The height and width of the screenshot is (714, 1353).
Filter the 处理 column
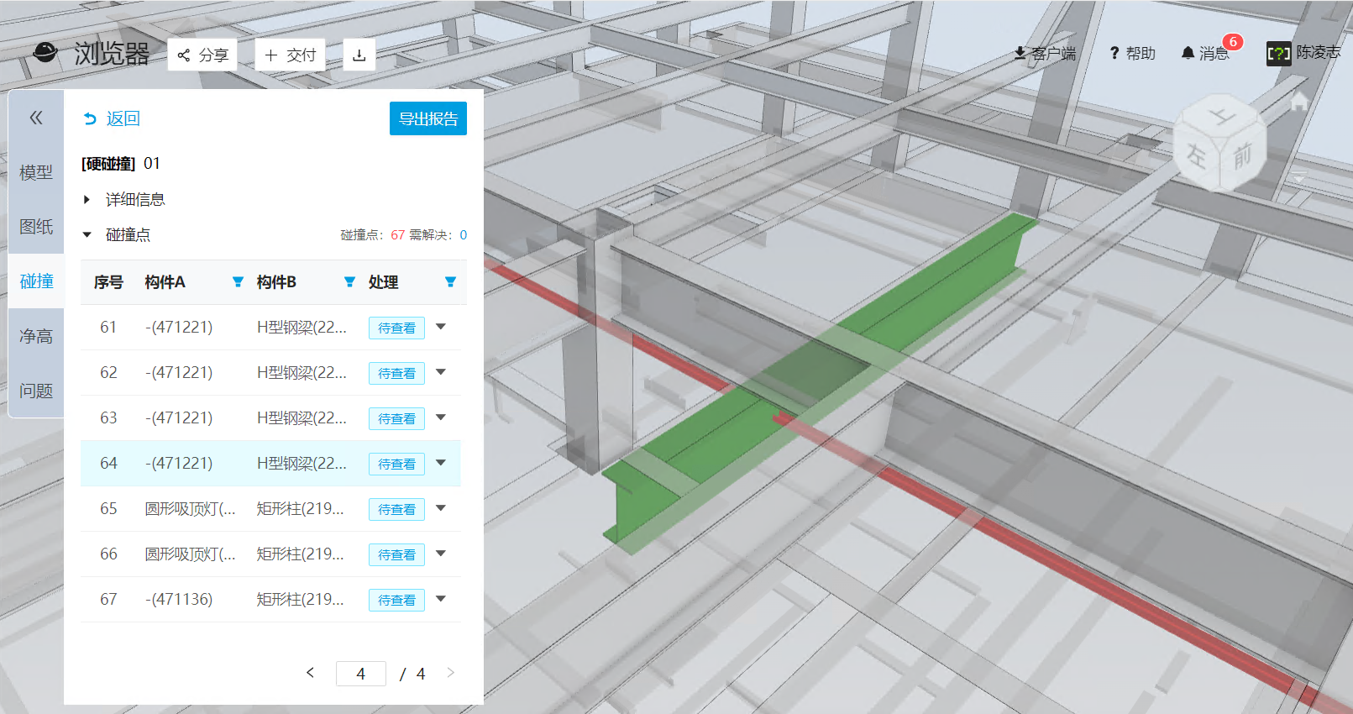[450, 282]
